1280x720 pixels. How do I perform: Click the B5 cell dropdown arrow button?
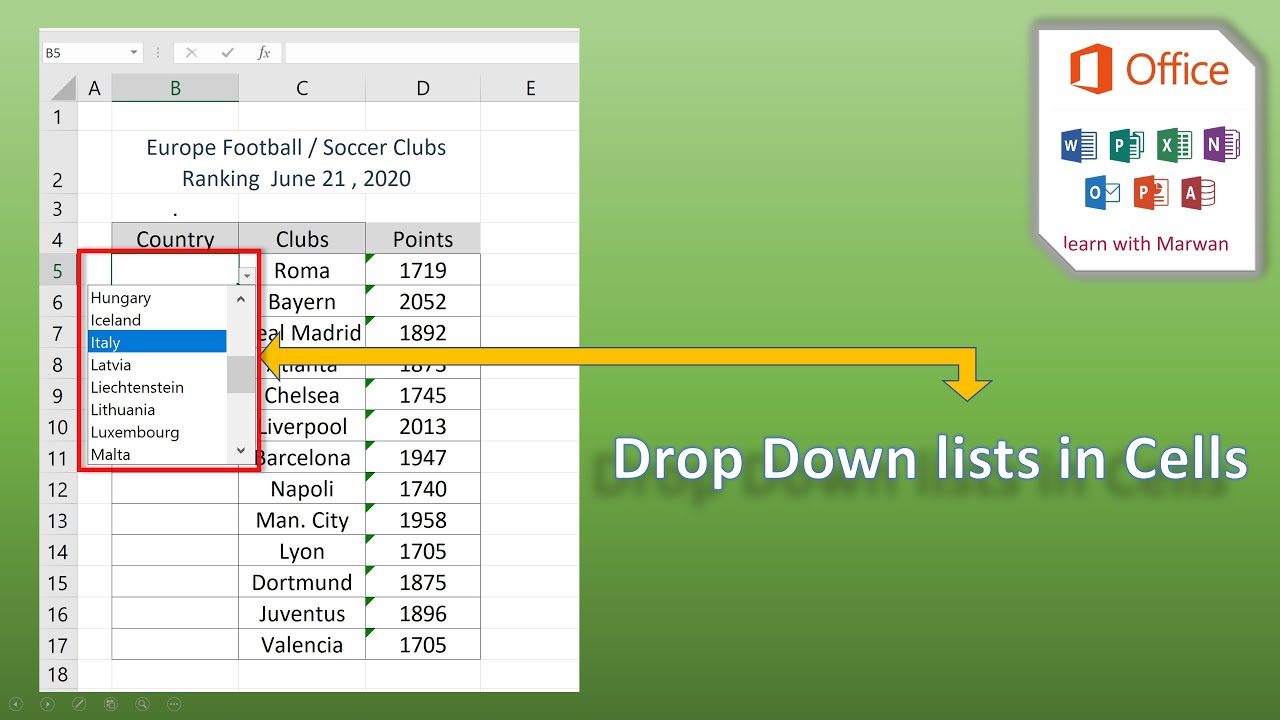click(247, 275)
